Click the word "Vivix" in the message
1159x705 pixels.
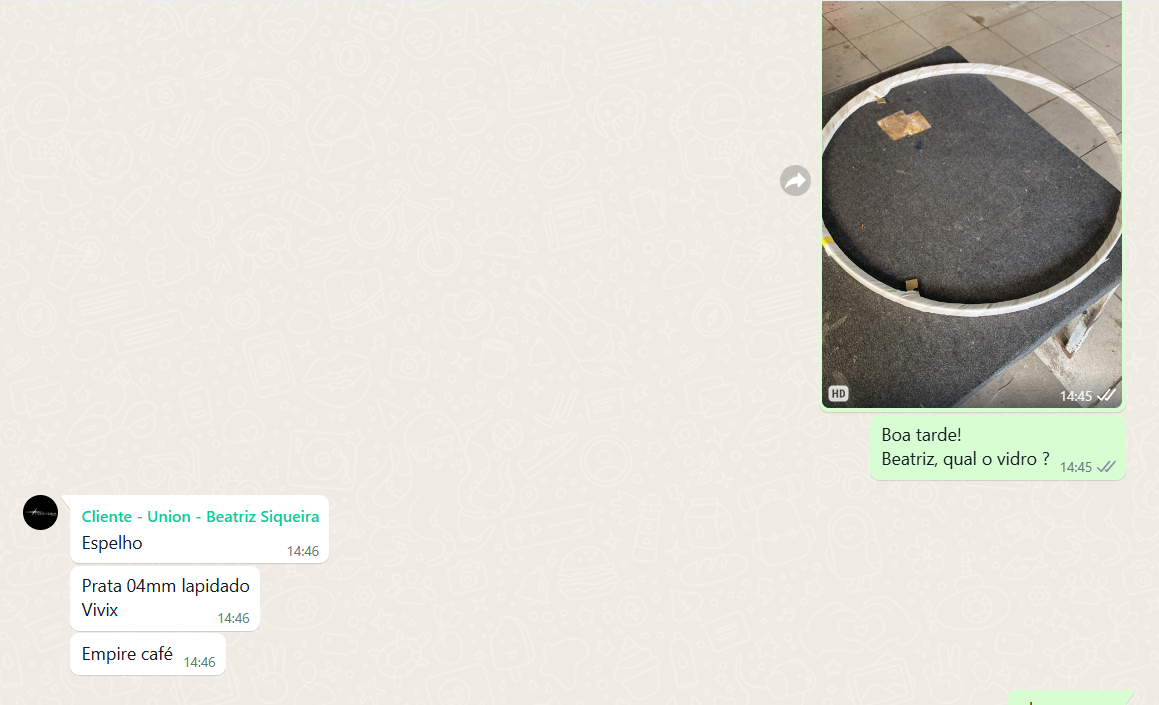(100, 610)
